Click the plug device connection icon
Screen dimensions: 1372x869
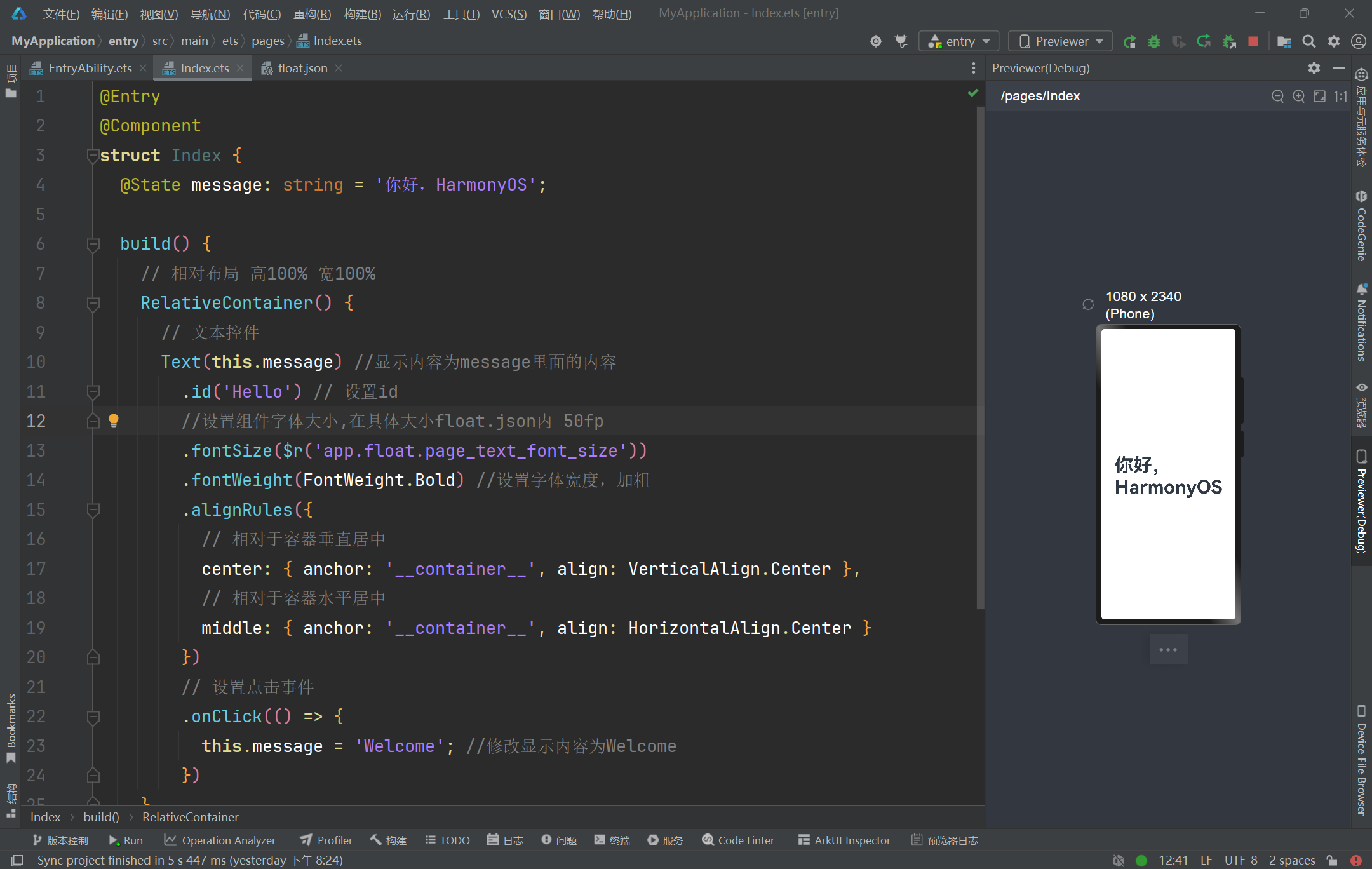(901, 42)
